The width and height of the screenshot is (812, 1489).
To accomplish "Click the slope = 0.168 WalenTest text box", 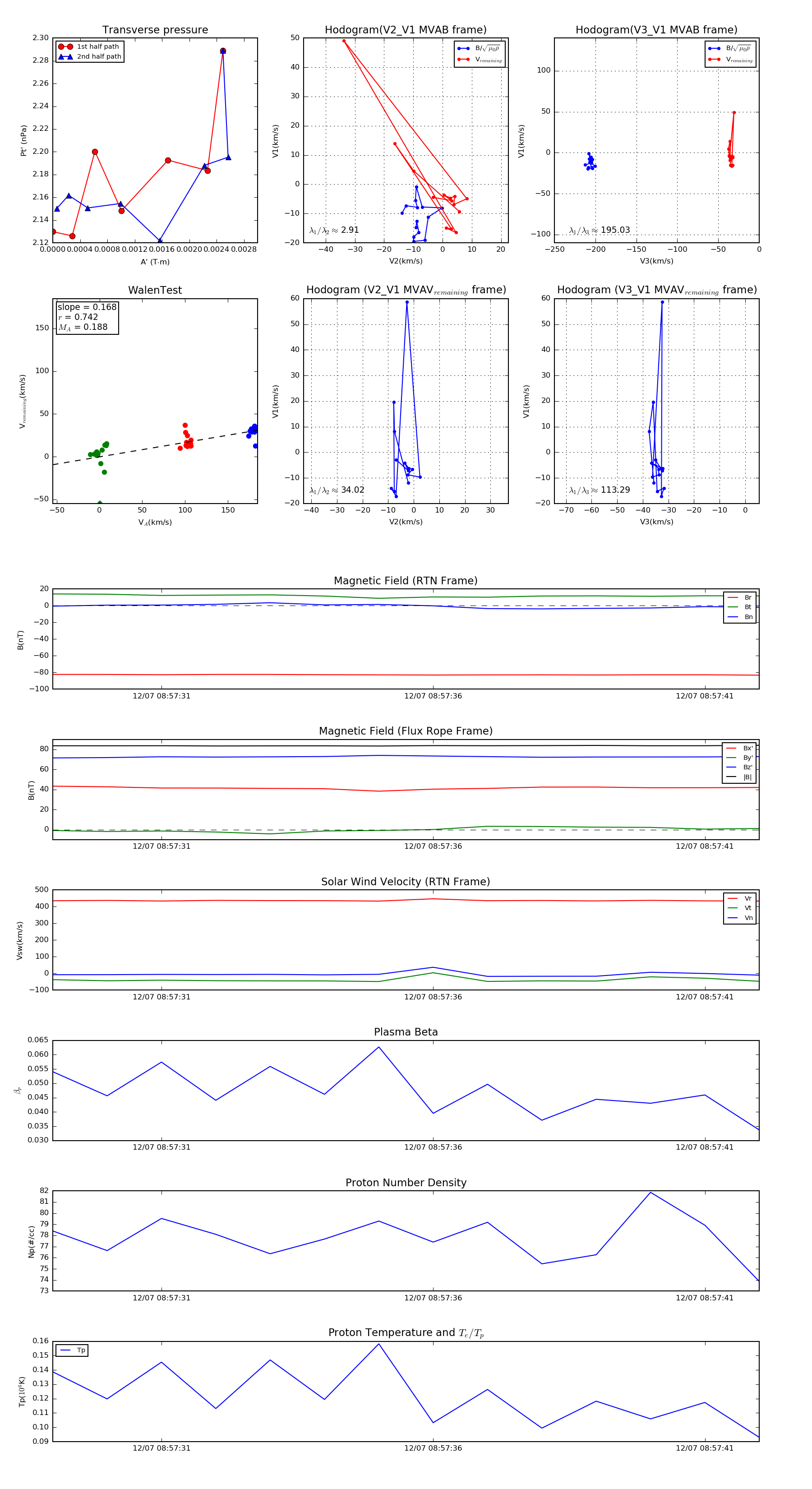I will pos(87,317).
